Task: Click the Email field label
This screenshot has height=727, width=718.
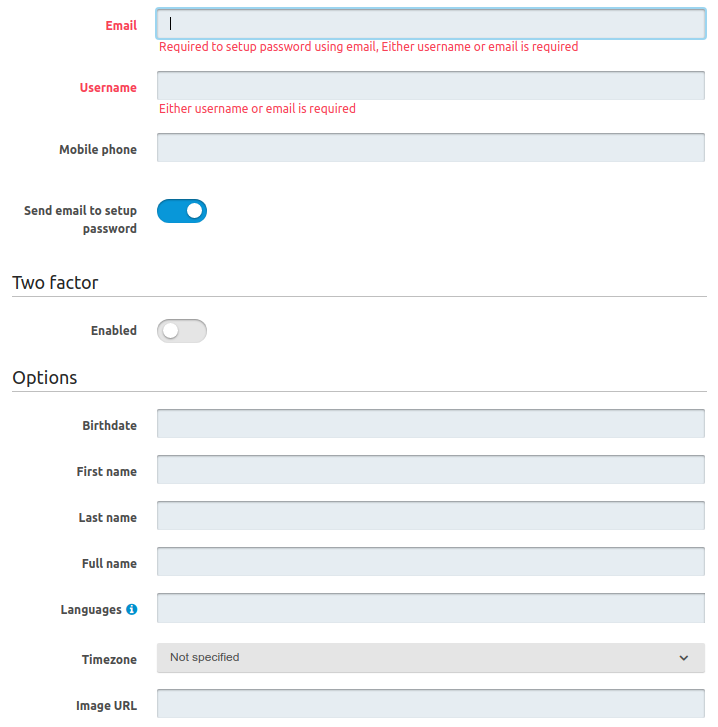Action: point(121,25)
